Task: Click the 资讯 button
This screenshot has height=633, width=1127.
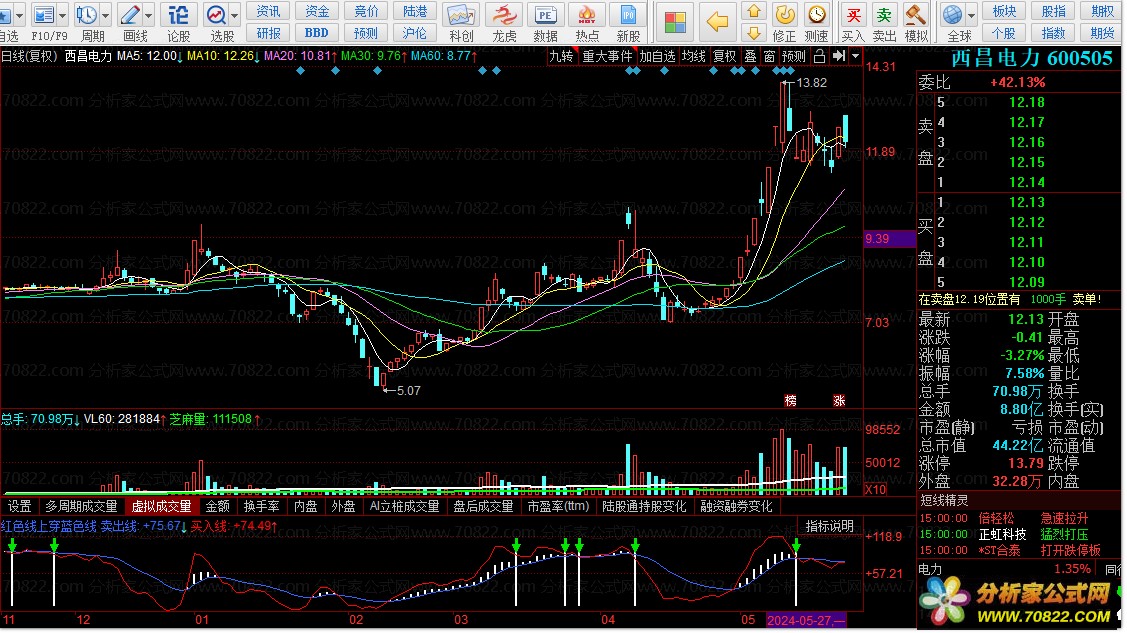Action: [x=268, y=11]
